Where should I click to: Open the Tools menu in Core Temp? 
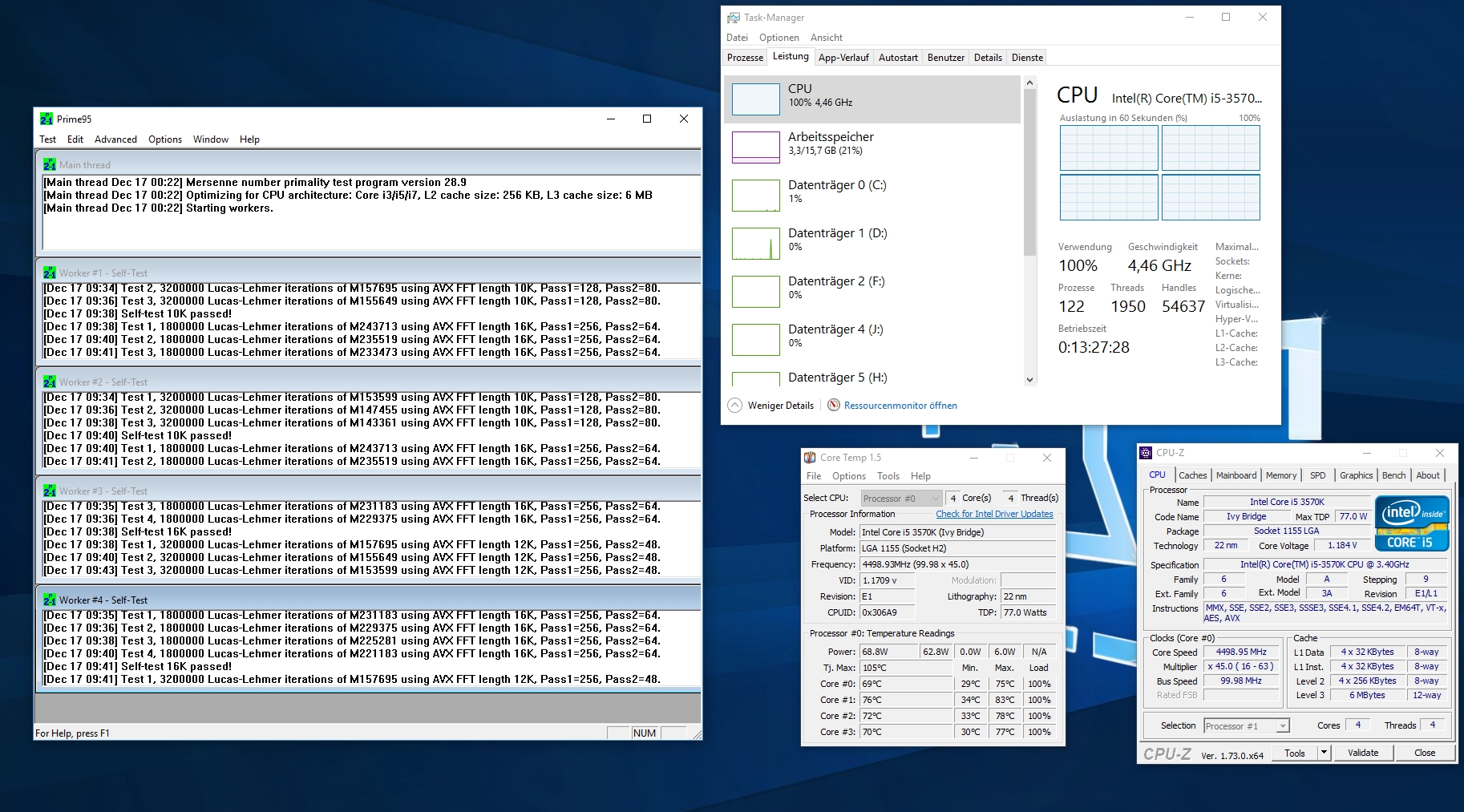[x=888, y=476]
